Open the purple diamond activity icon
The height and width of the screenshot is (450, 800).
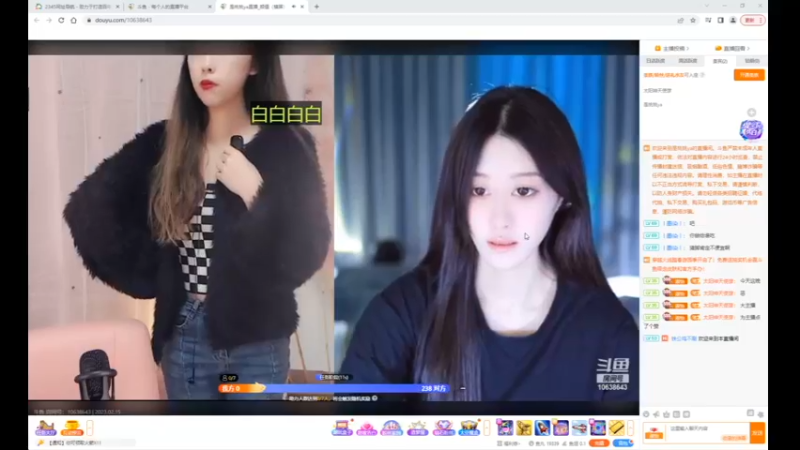coord(443,428)
